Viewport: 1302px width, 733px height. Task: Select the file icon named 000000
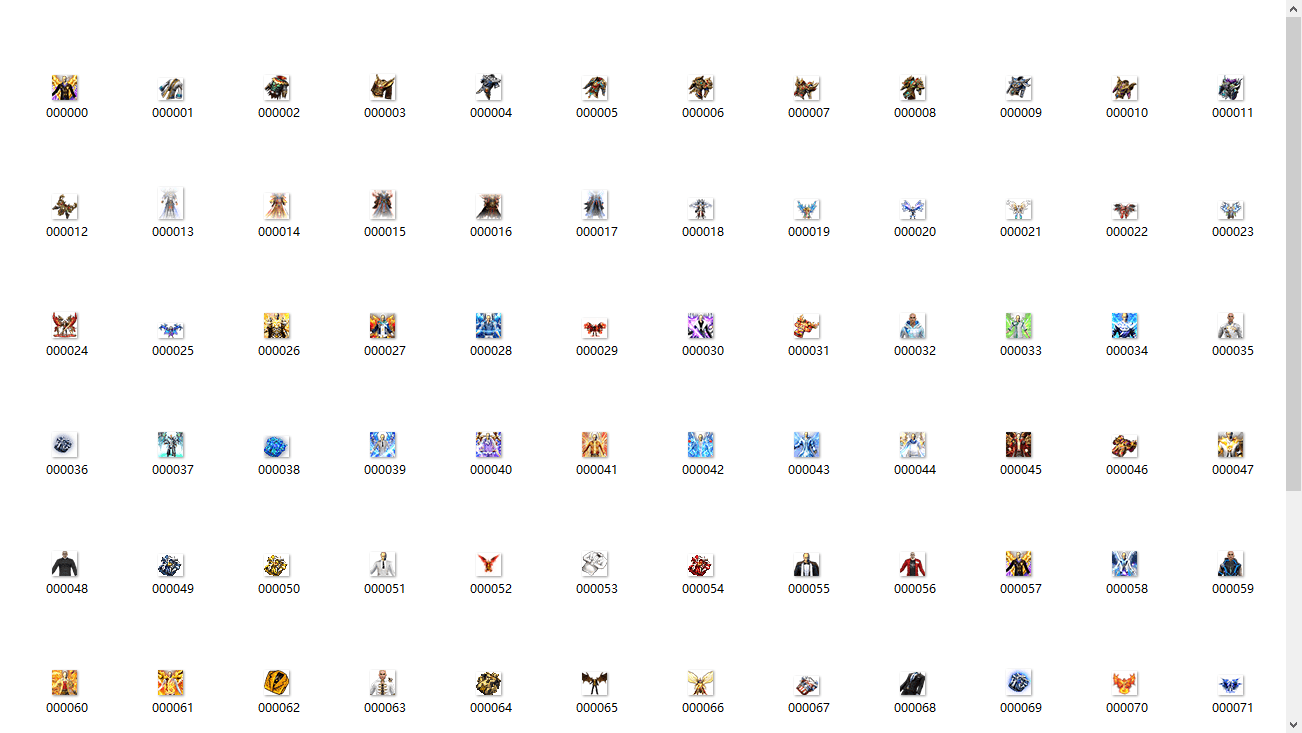tap(66, 88)
